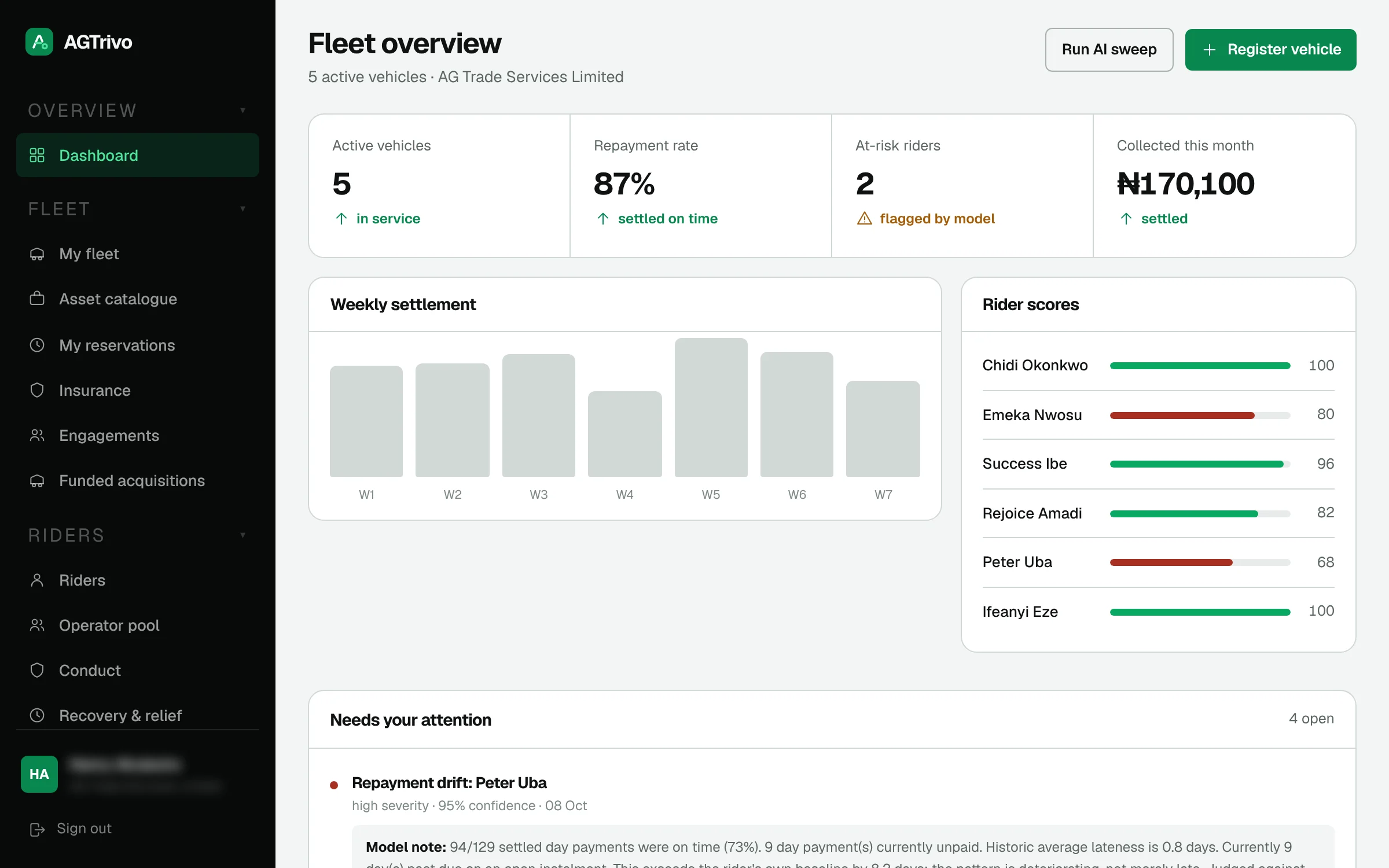The height and width of the screenshot is (868, 1389).
Task: Click the Operator pool people icon
Action: click(x=37, y=626)
